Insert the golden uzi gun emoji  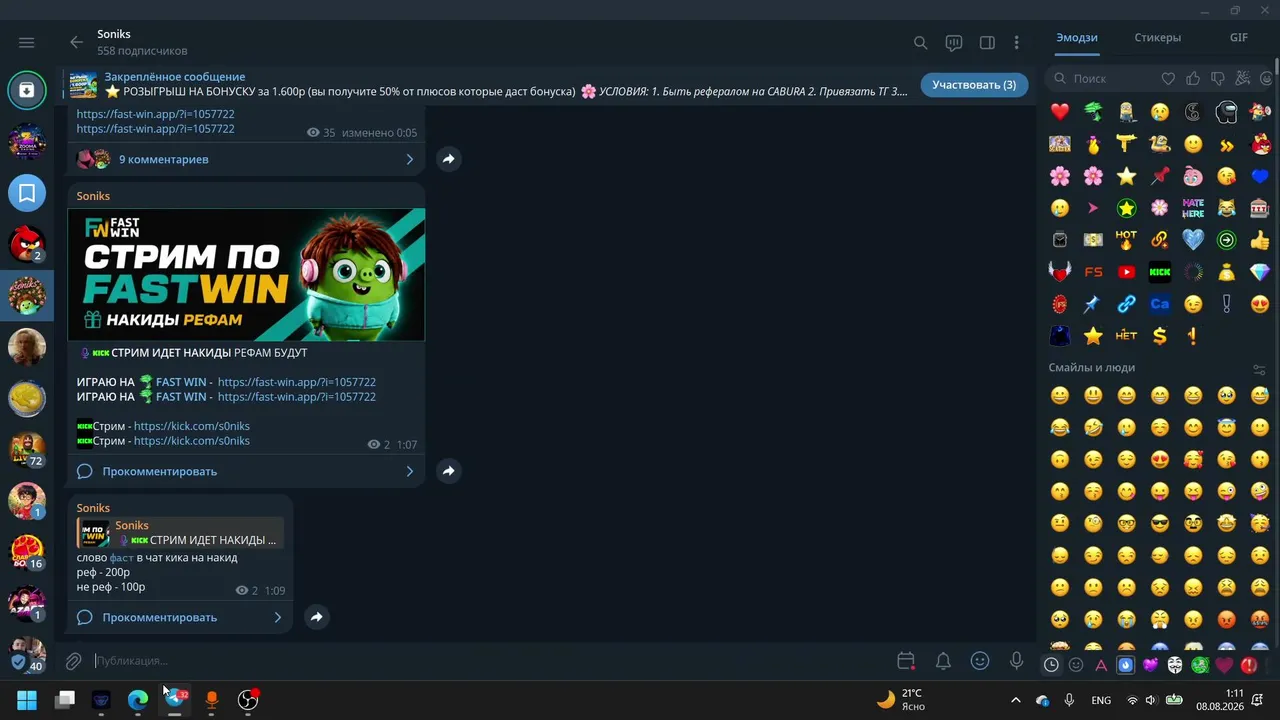(x=1127, y=144)
